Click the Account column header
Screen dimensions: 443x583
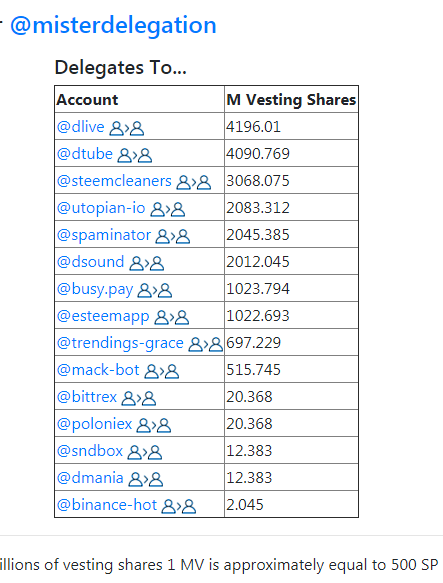pyautogui.click(x=87, y=100)
